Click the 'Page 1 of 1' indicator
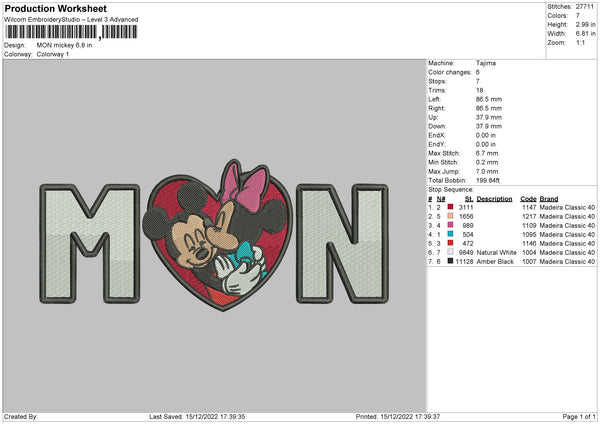Image resolution: width=600 pixels, height=424 pixels. (579, 417)
